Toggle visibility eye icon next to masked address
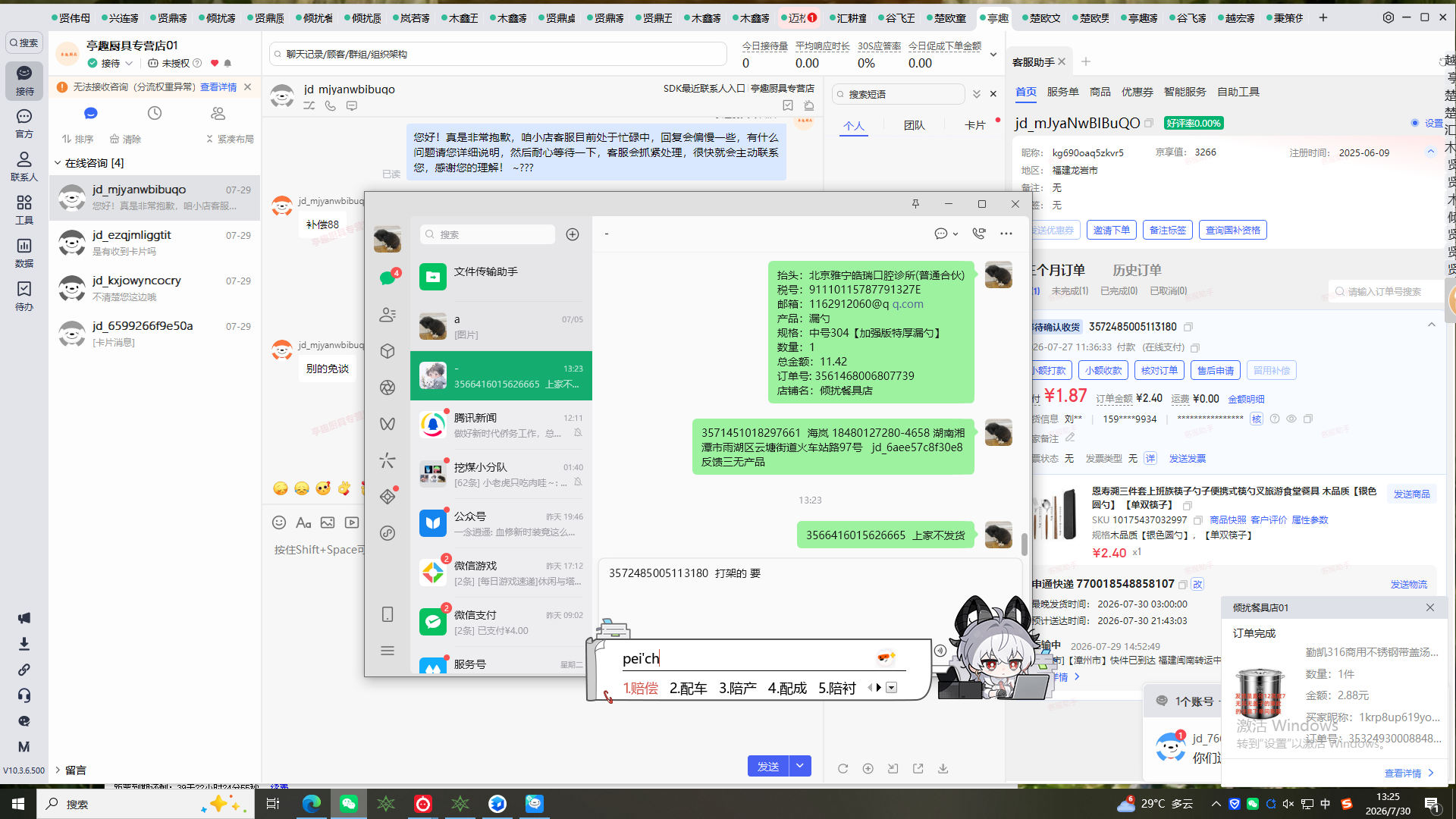Screen dimensions: 1456x819 1291,419
